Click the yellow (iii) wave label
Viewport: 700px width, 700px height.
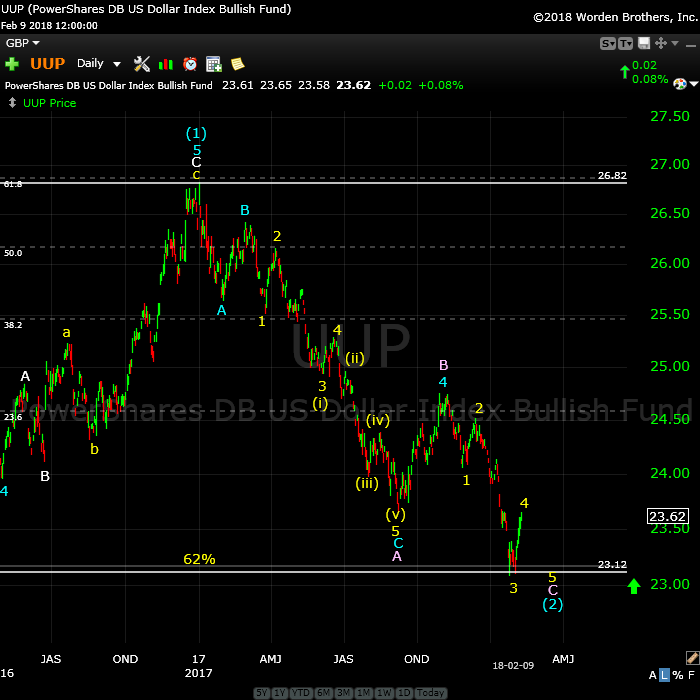point(367,483)
